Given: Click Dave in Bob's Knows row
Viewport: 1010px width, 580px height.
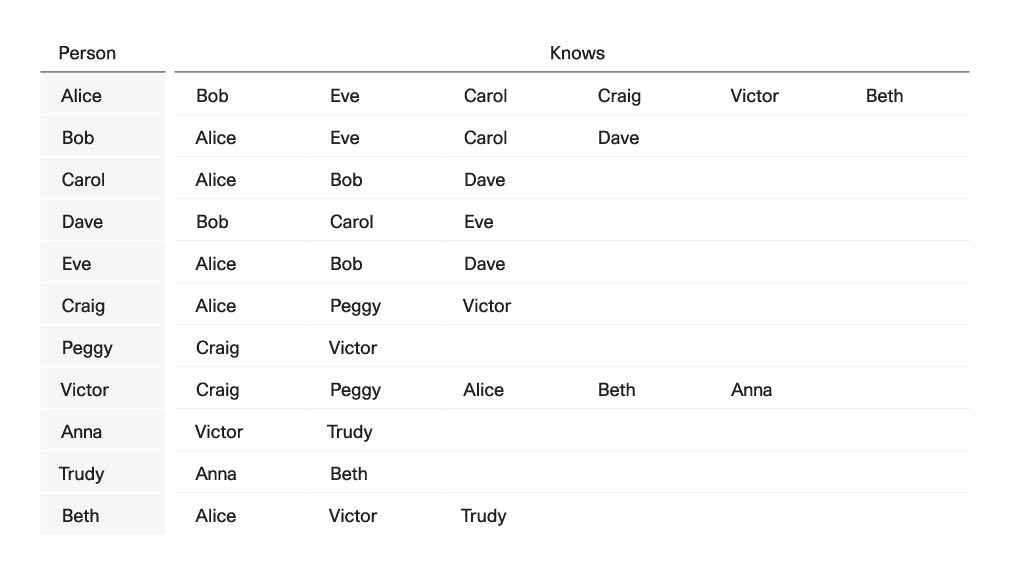Looking at the screenshot, I should click(618, 137).
